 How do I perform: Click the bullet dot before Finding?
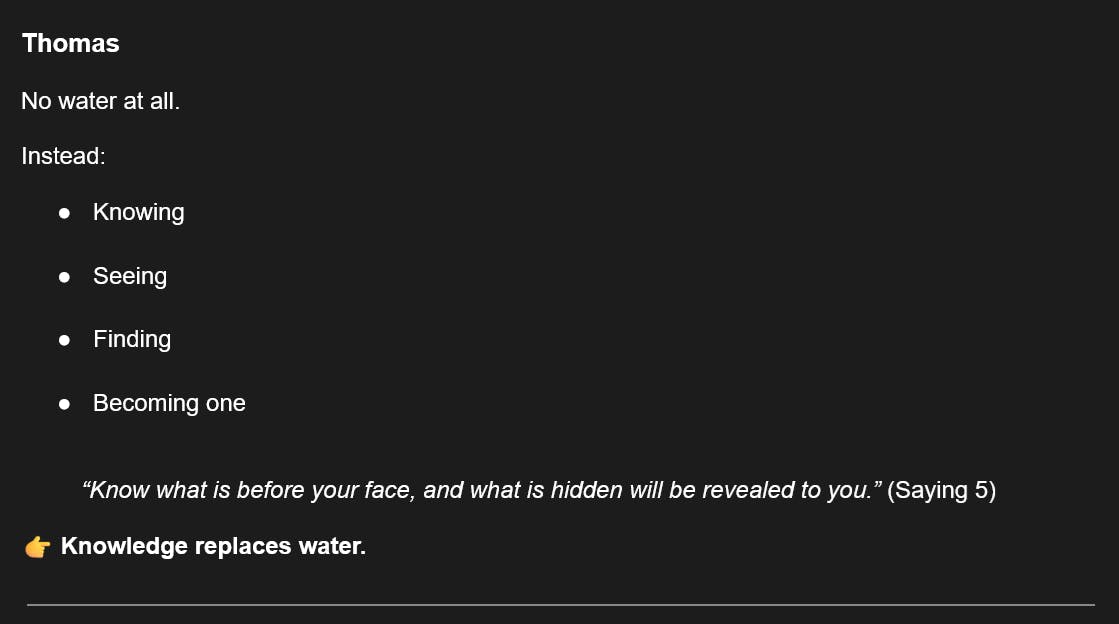pyautogui.click(x=65, y=340)
